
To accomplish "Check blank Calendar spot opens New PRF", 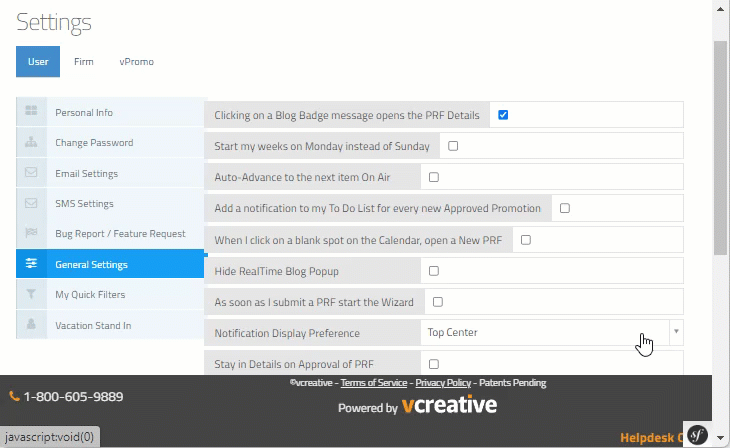I will pyautogui.click(x=526, y=240).
